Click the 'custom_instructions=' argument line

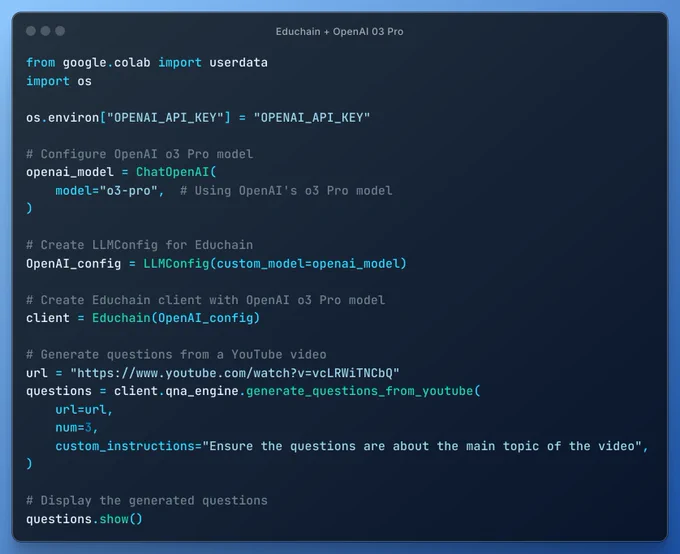pos(352,446)
